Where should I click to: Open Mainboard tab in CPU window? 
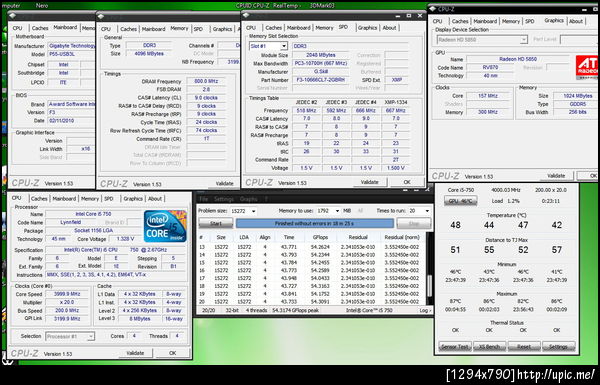pyautogui.click(x=64, y=199)
